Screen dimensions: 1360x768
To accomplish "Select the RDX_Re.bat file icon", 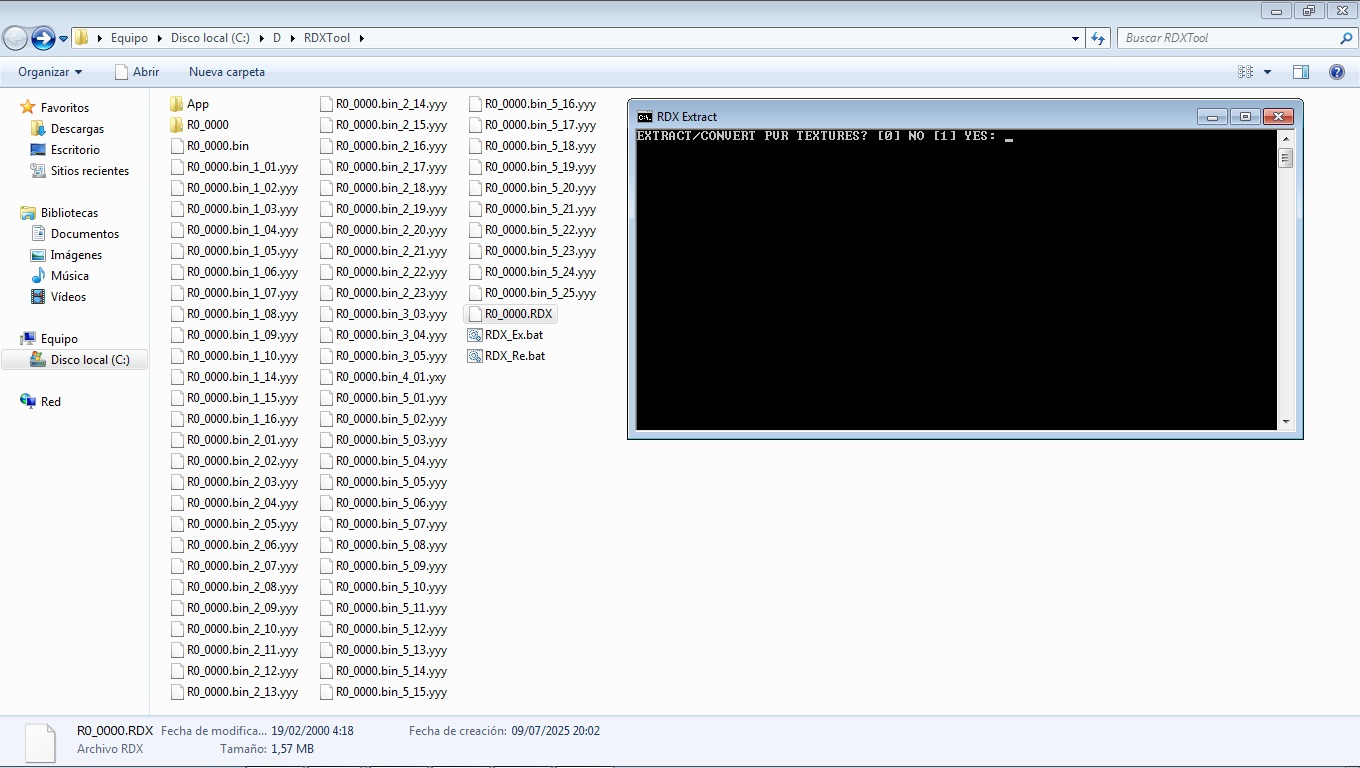I will click(475, 356).
